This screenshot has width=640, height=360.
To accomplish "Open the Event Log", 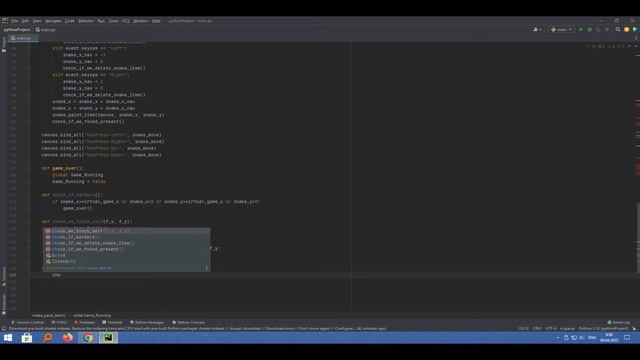I will 619,322.
